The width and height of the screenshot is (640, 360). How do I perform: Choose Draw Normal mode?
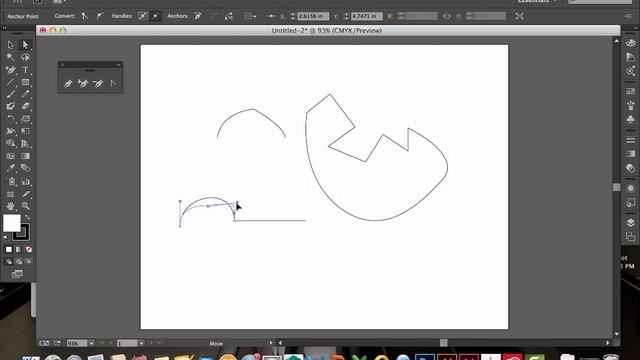tap(9, 261)
